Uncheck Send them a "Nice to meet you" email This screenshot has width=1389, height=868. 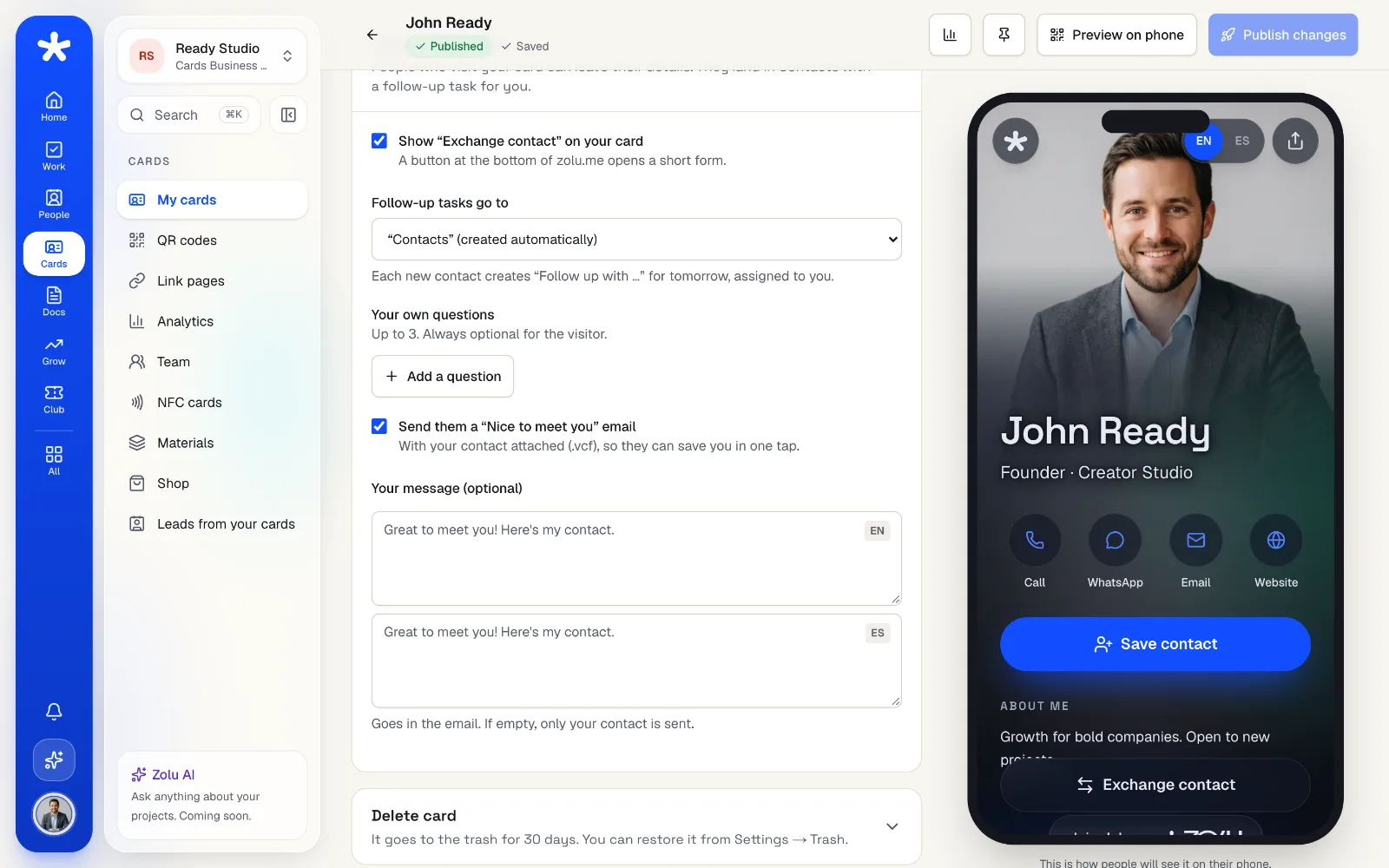click(x=379, y=426)
